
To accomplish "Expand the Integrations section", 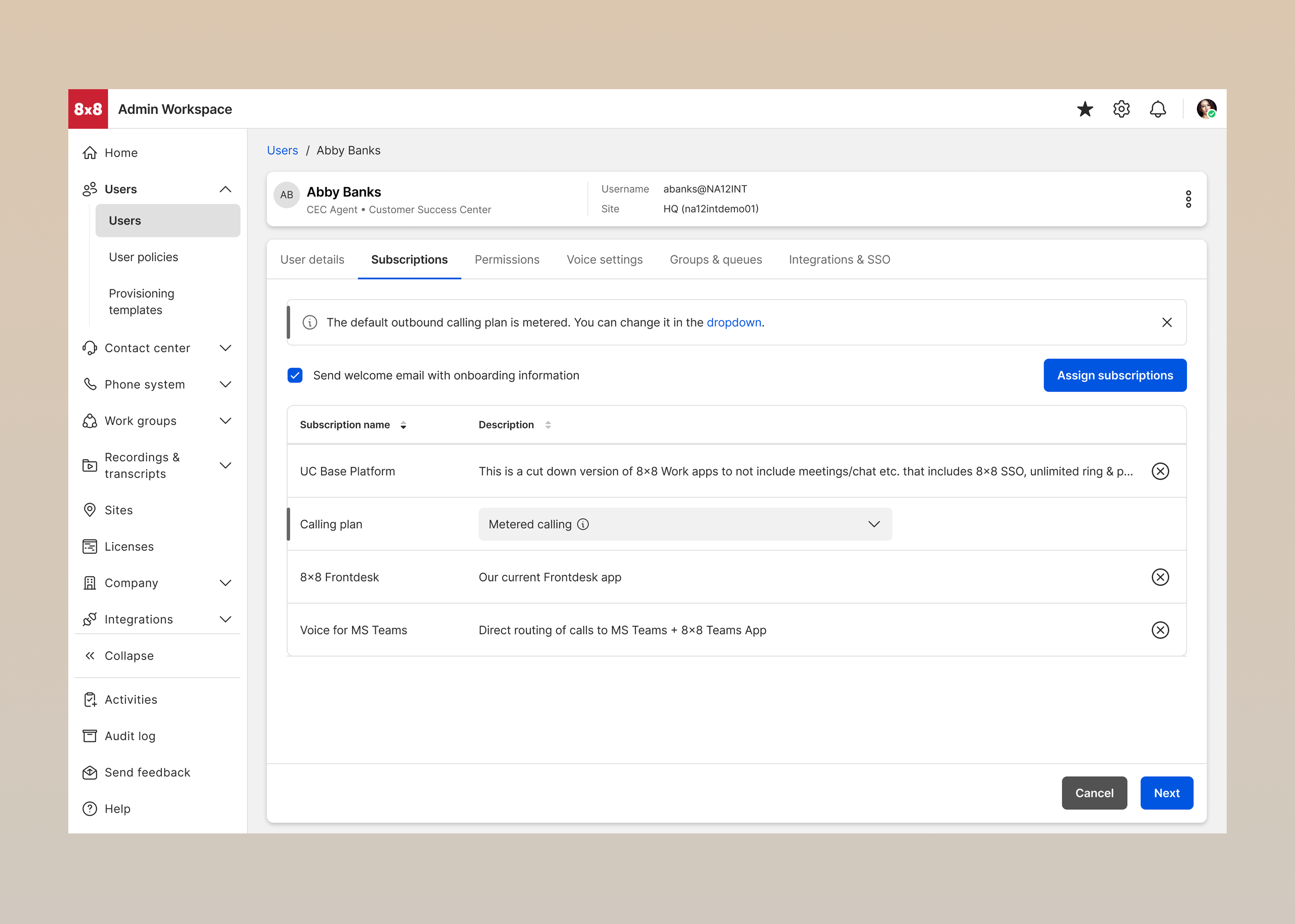I will 225,619.
